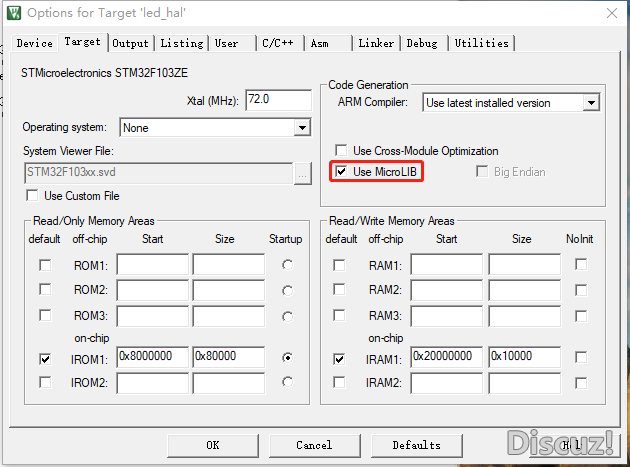Click the IROM1 Start field 0x8000000
This screenshot has width=630, height=467.
(x=152, y=357)
